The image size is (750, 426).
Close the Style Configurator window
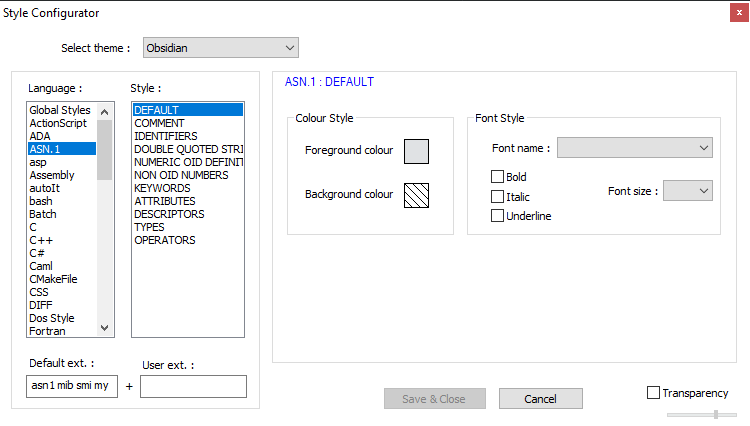coord(739,12)
